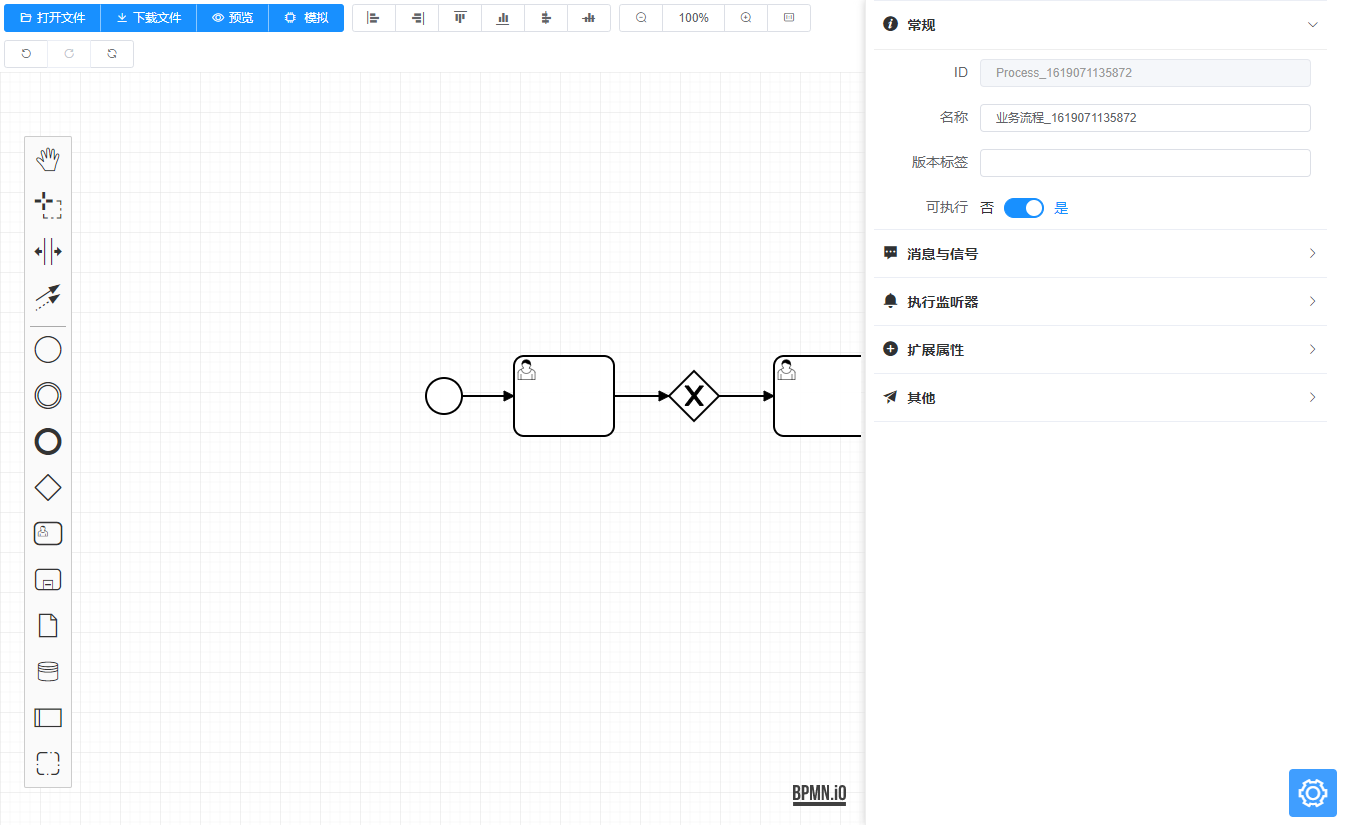Screen dimensions: 1345x825
Task: Click the 名称 (name) input field
Action: coord(1145,118)
